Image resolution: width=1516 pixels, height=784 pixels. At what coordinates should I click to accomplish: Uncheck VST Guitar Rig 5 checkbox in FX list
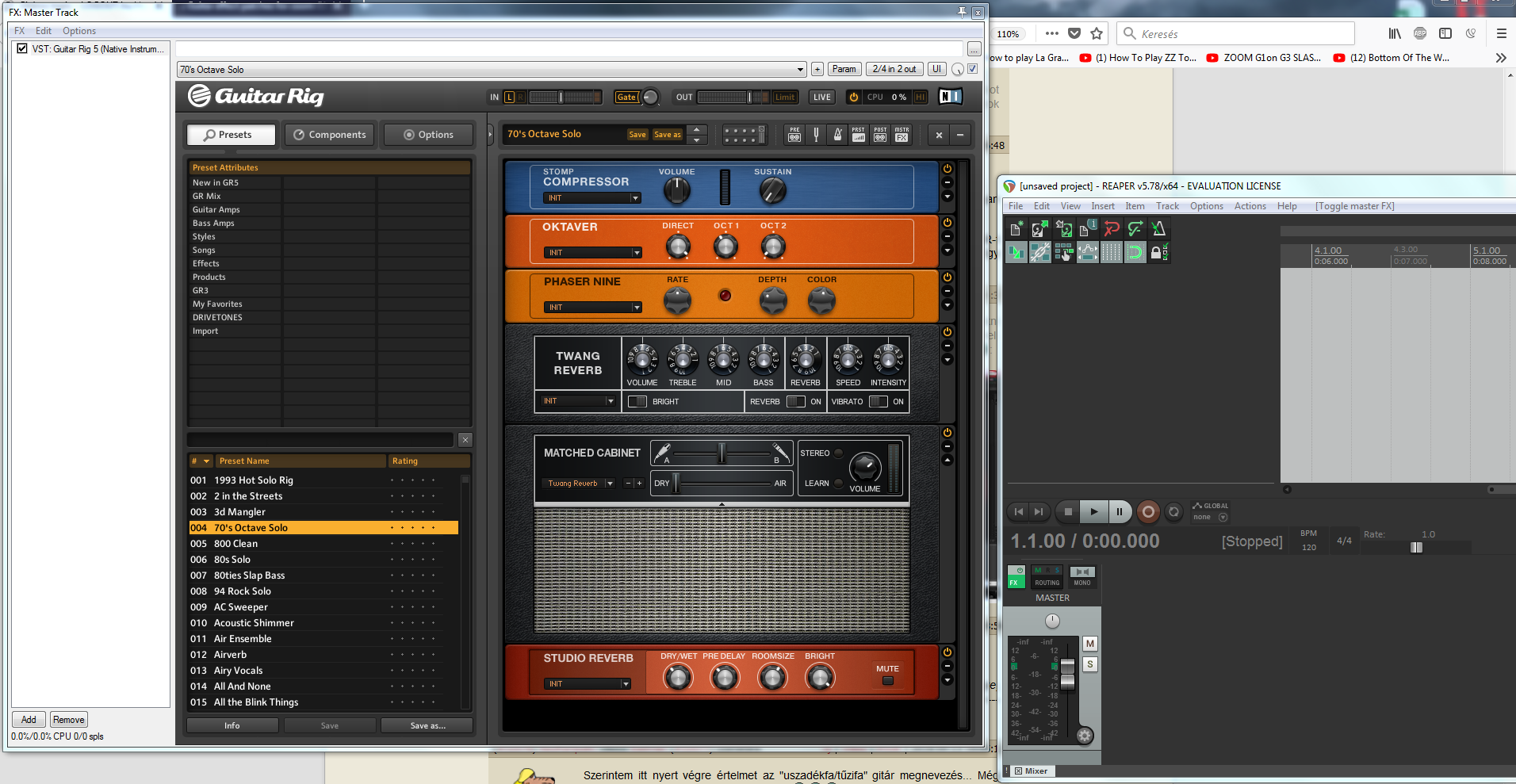tap(22, 49)
